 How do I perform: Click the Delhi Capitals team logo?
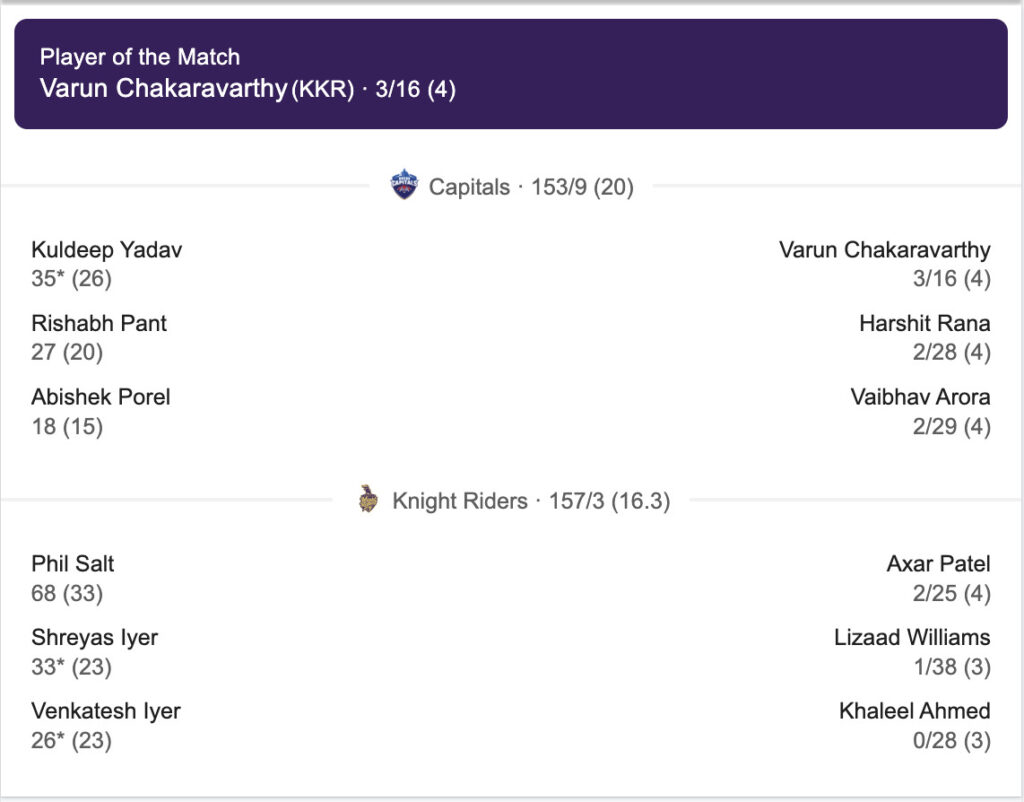click(404, 186)
